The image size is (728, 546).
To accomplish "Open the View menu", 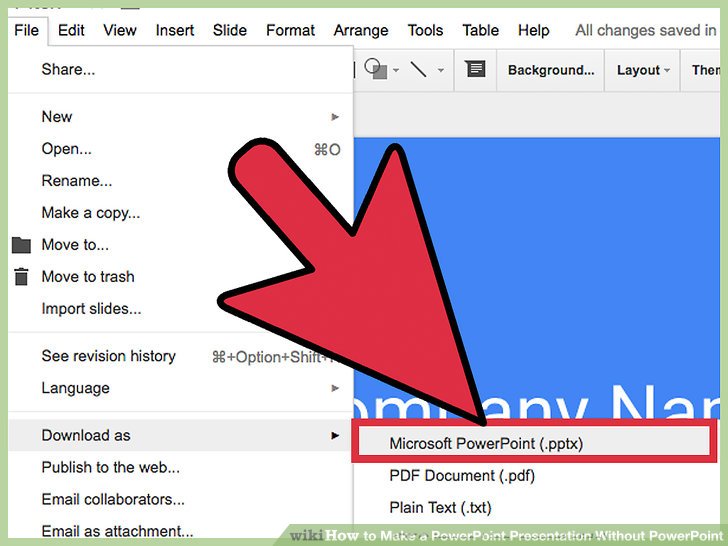I will (120, 31).
